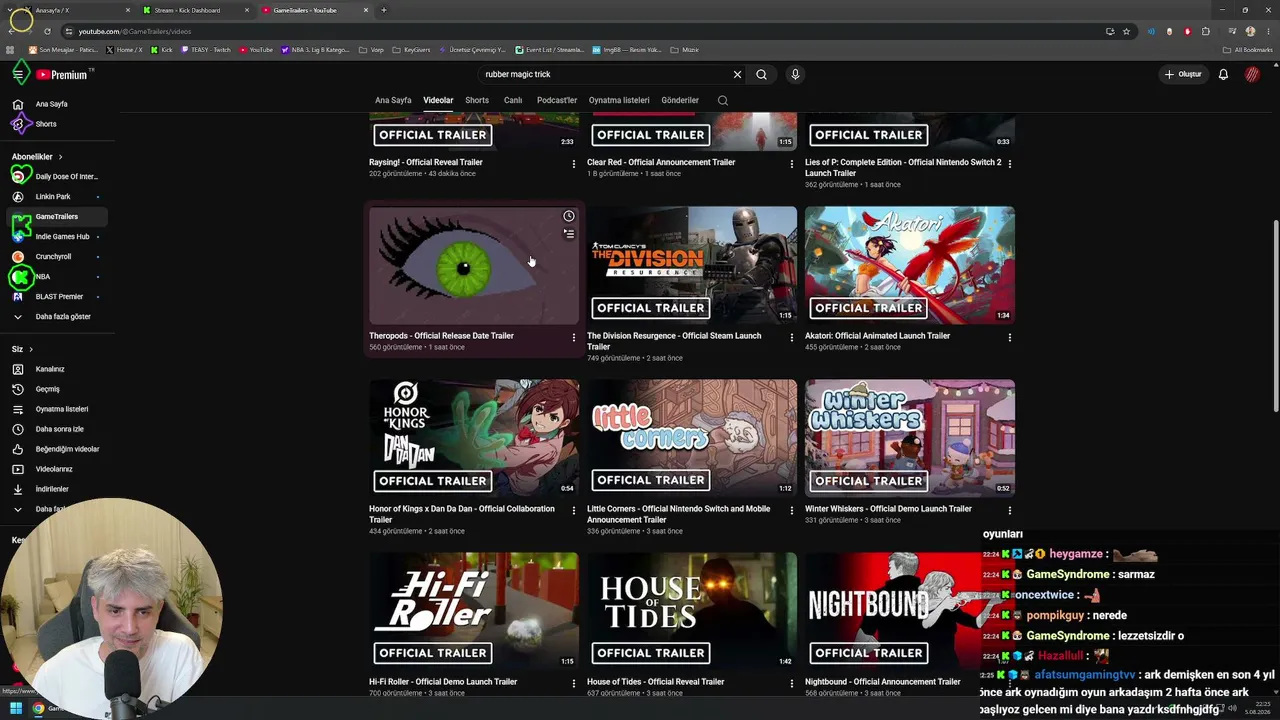Expand the Siz section chevron
1280x720 pixels.
31,349
